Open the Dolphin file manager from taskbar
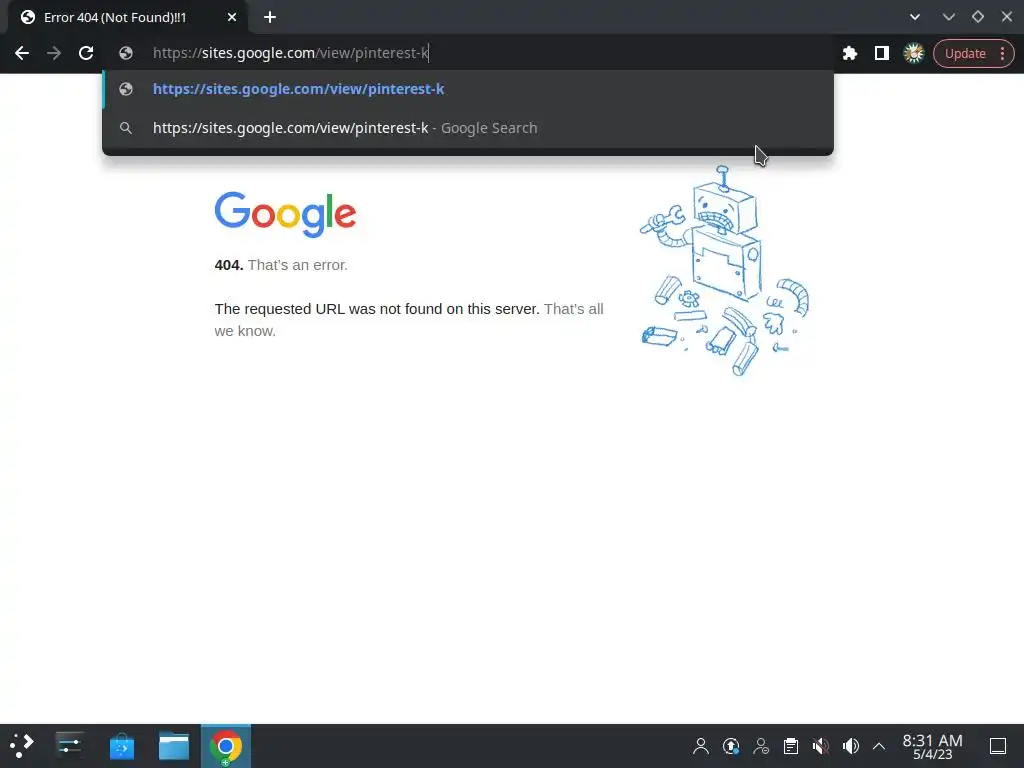The height and width of the screenshot is (768, 1024). coord(174,746)
